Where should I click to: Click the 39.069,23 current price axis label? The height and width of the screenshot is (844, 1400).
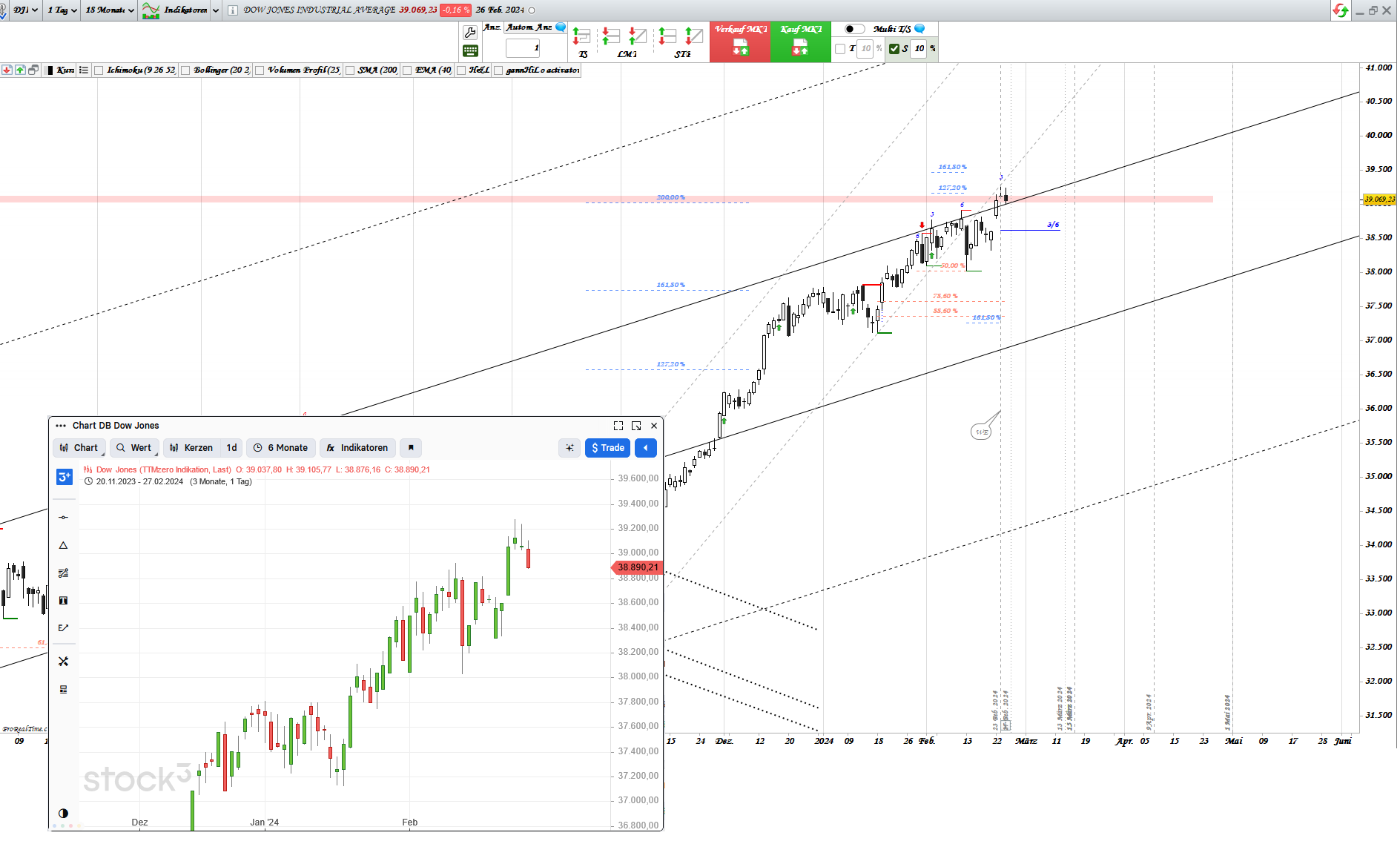1380,200
